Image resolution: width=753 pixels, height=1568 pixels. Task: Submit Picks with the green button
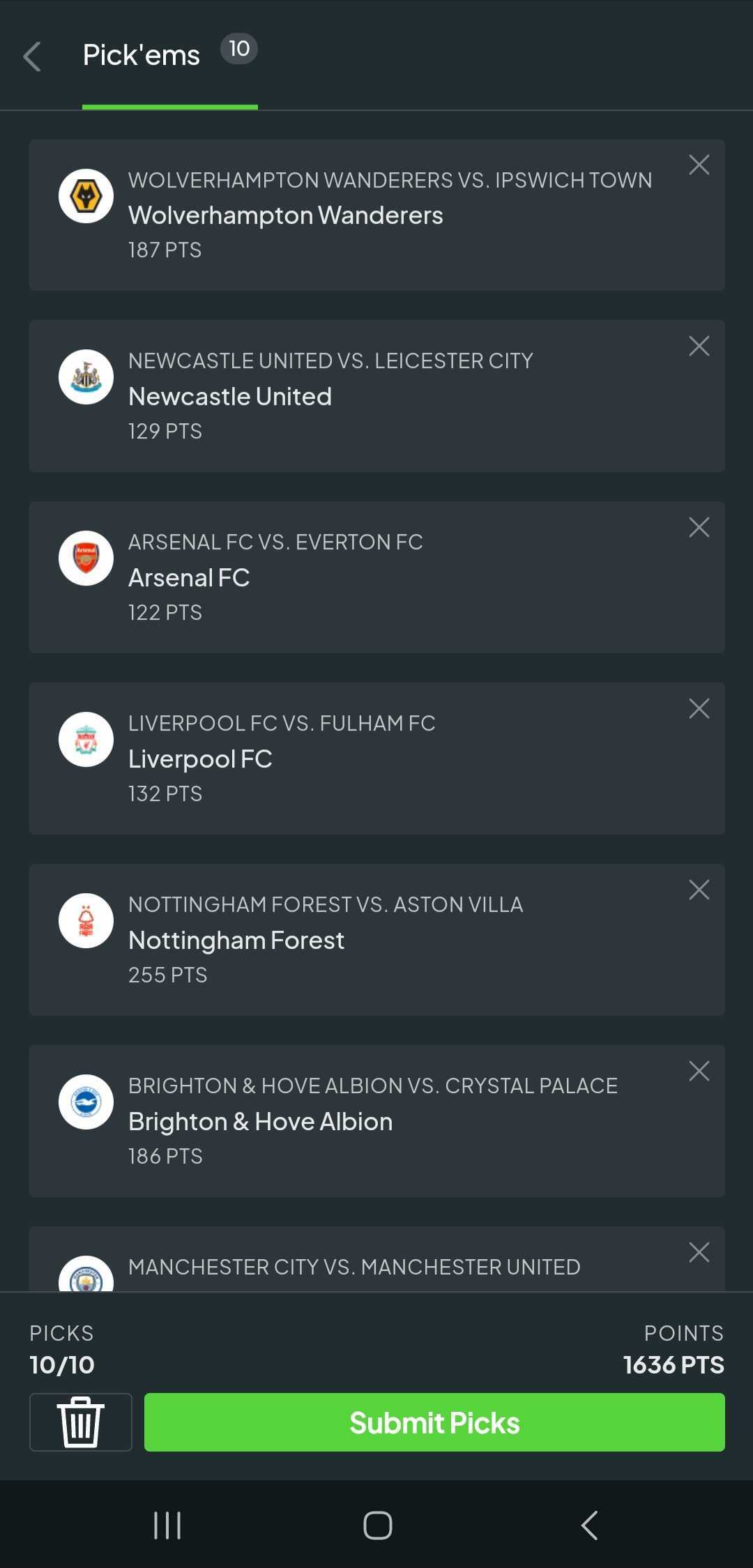pos(434,1422)
